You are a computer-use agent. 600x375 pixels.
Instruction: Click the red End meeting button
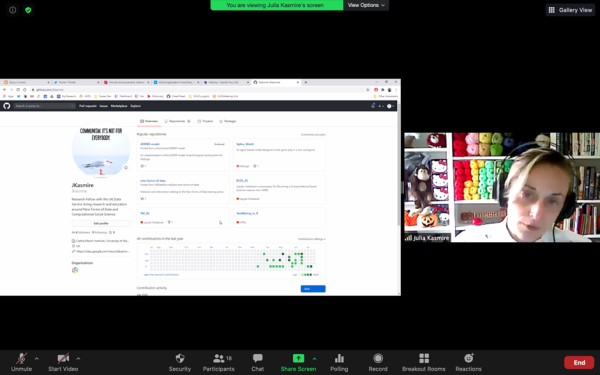point(579,362)
